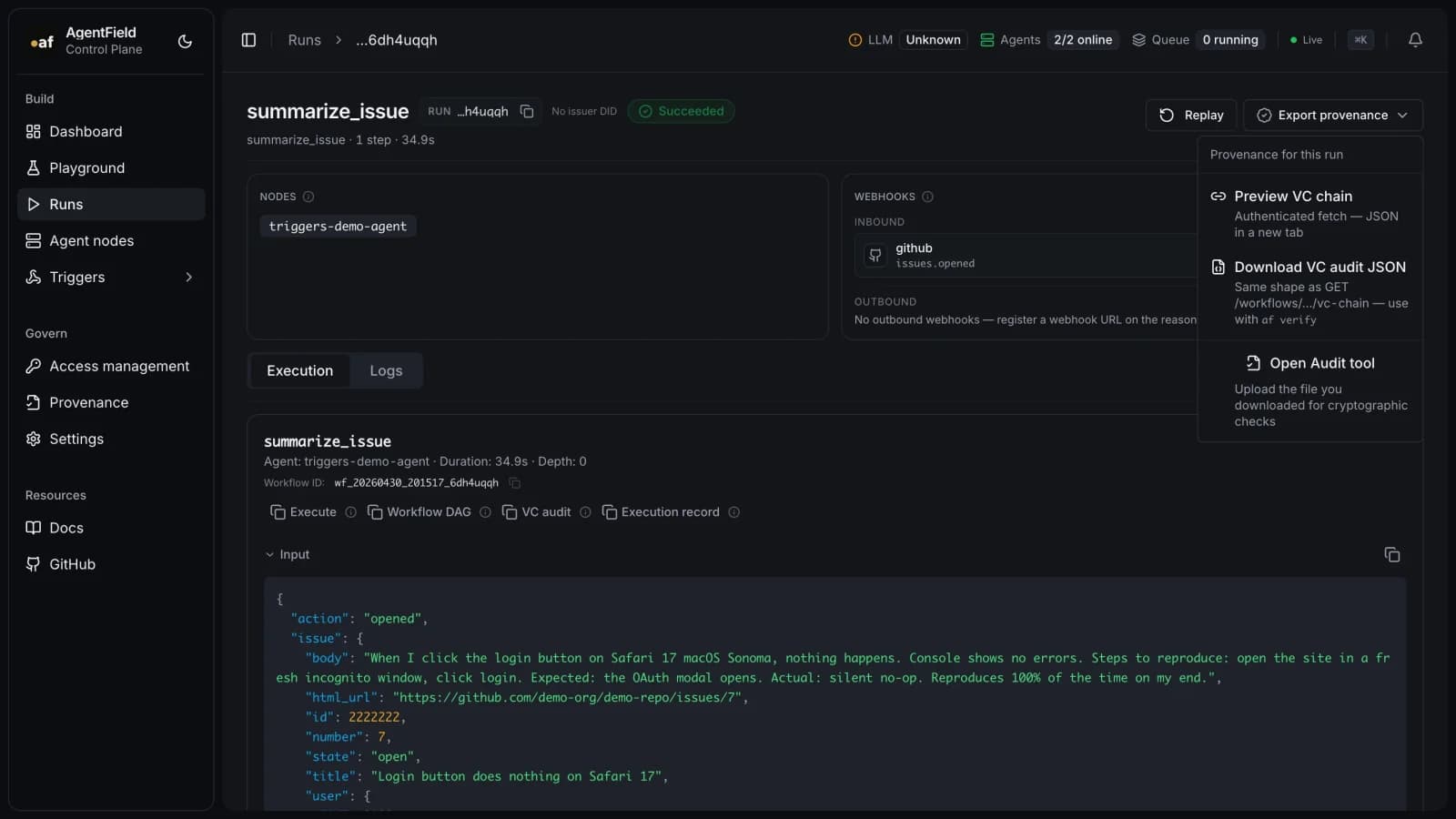Select Preview VC chain option

pos(1310,214)
